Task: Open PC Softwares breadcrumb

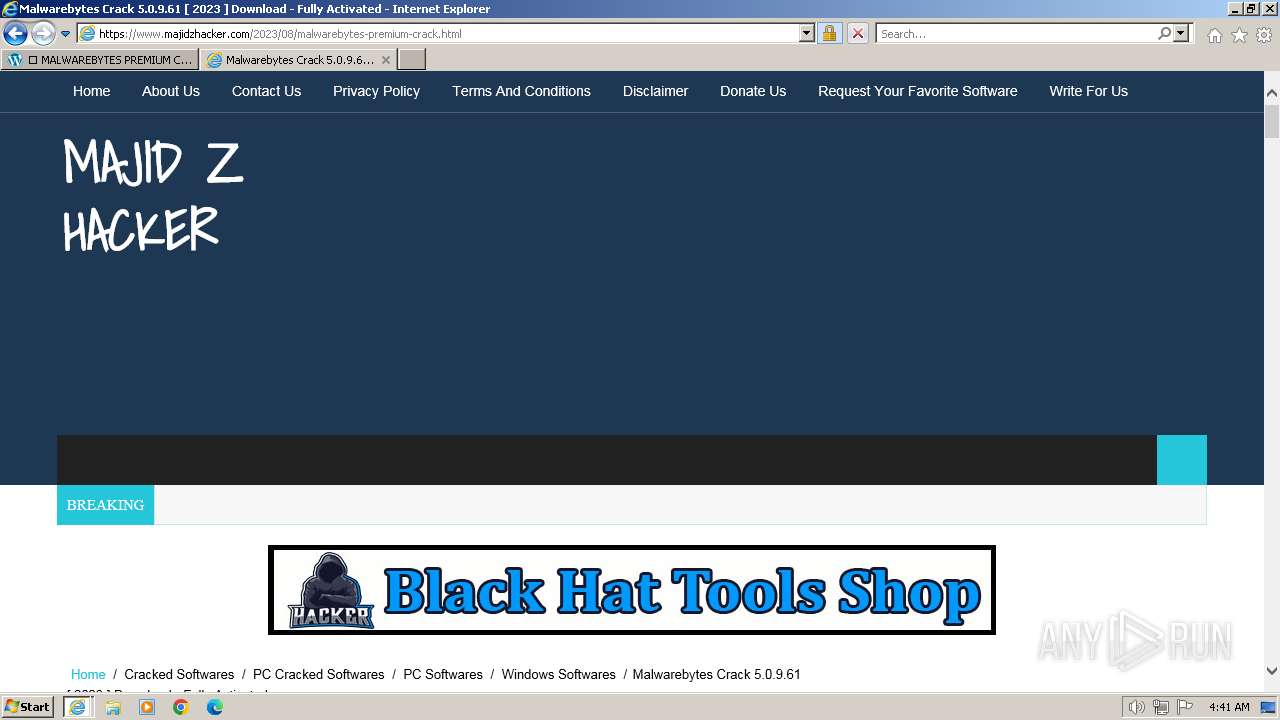Action: tap(443, 674)
